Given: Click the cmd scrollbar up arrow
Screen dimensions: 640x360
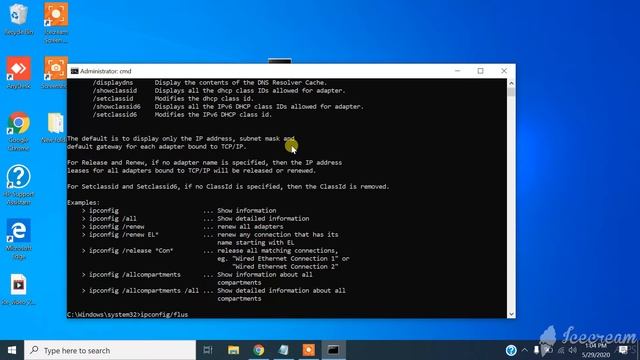Looking at the screenshot, I should pyautogui.click(x=511, y=83).
